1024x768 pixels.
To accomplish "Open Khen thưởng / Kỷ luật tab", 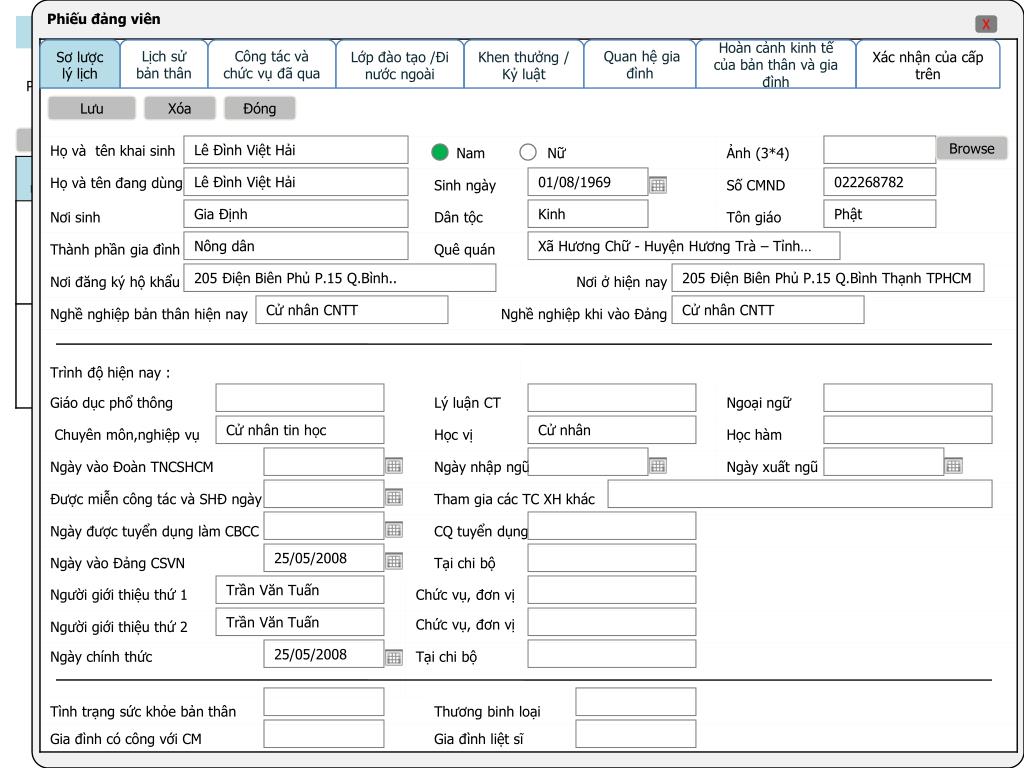I will point(524,65).
